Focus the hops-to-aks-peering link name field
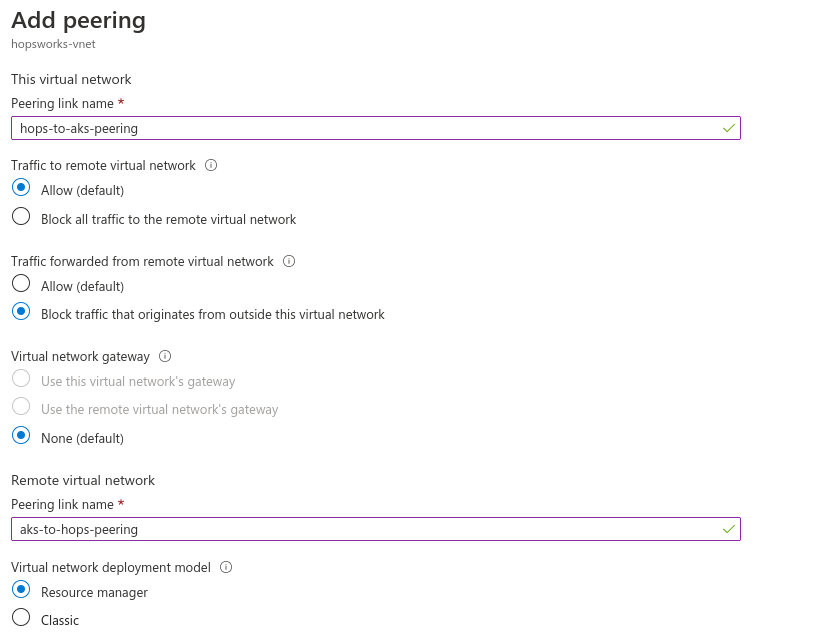834x639 pixels. 376,128
